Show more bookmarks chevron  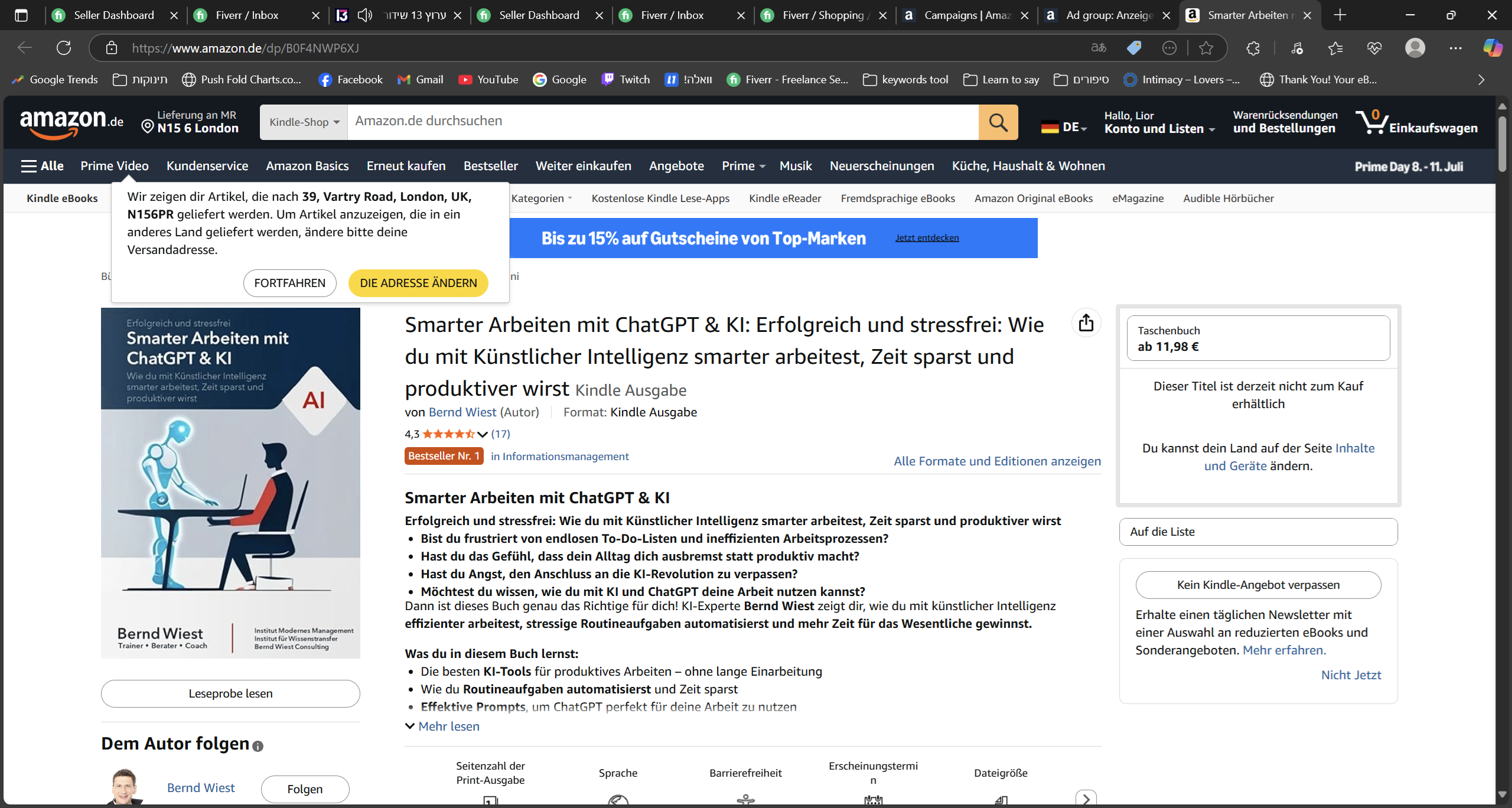1481,80
